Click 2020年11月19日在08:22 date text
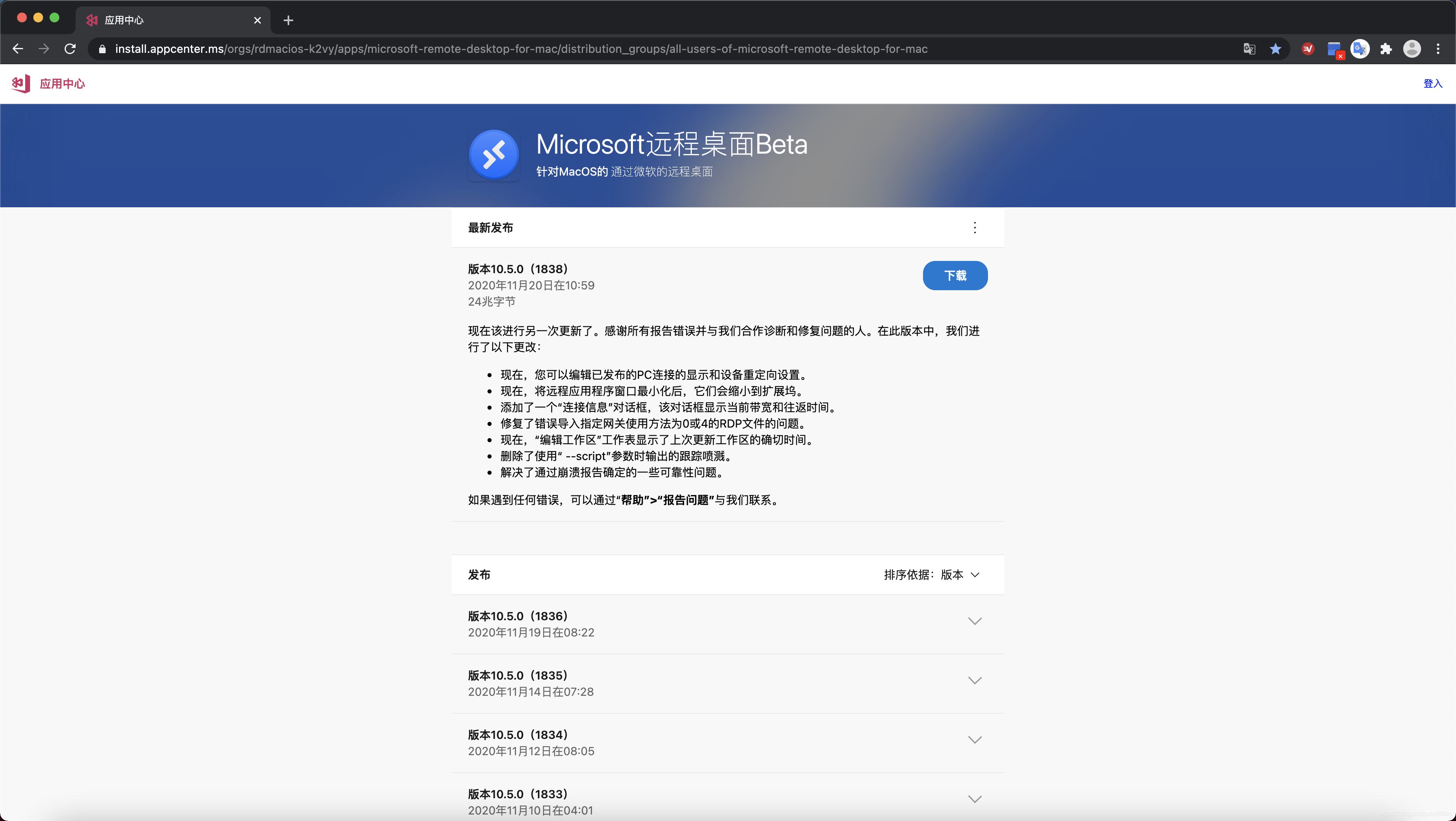 (x=531, y=633)
